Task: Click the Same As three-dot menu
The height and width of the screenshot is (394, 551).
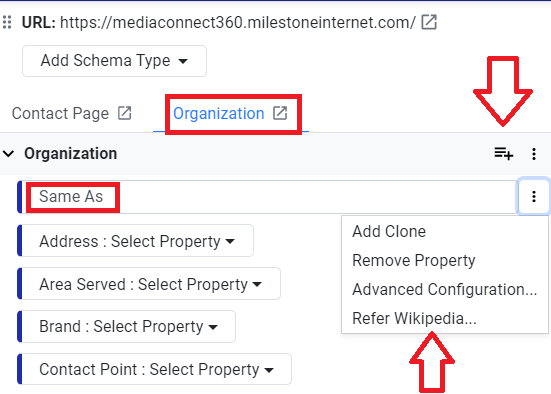Action: tap(534, 196)
